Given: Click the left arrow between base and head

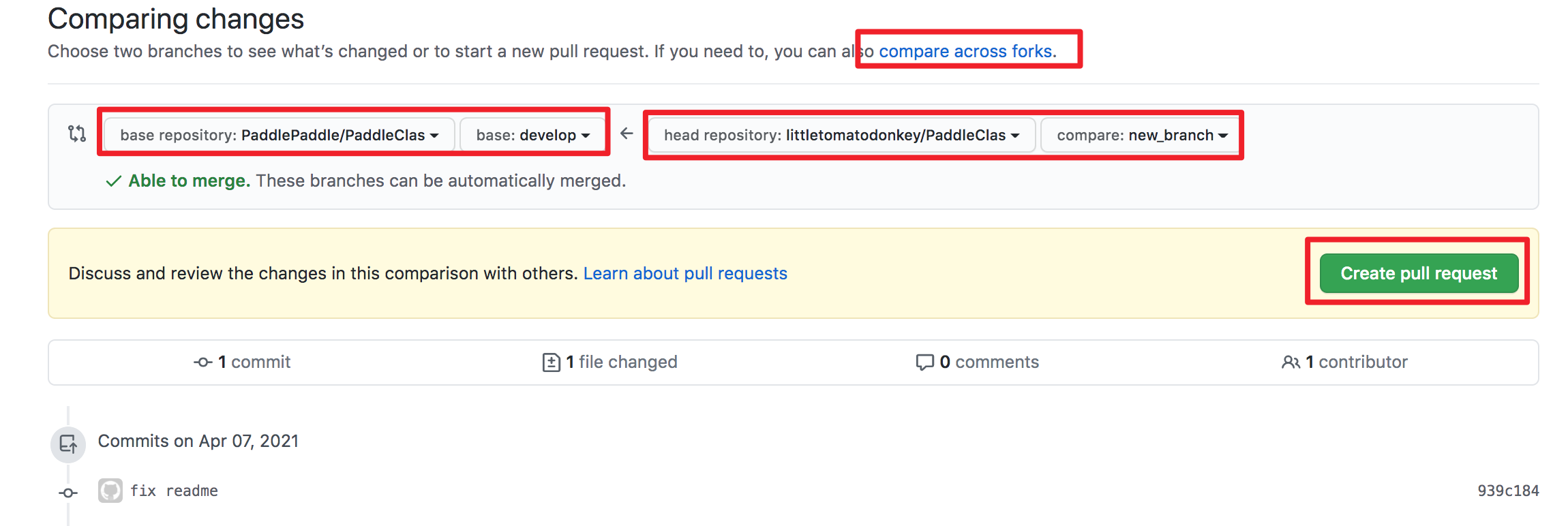Looking at the screenshot, I should (x=627, y=134).
